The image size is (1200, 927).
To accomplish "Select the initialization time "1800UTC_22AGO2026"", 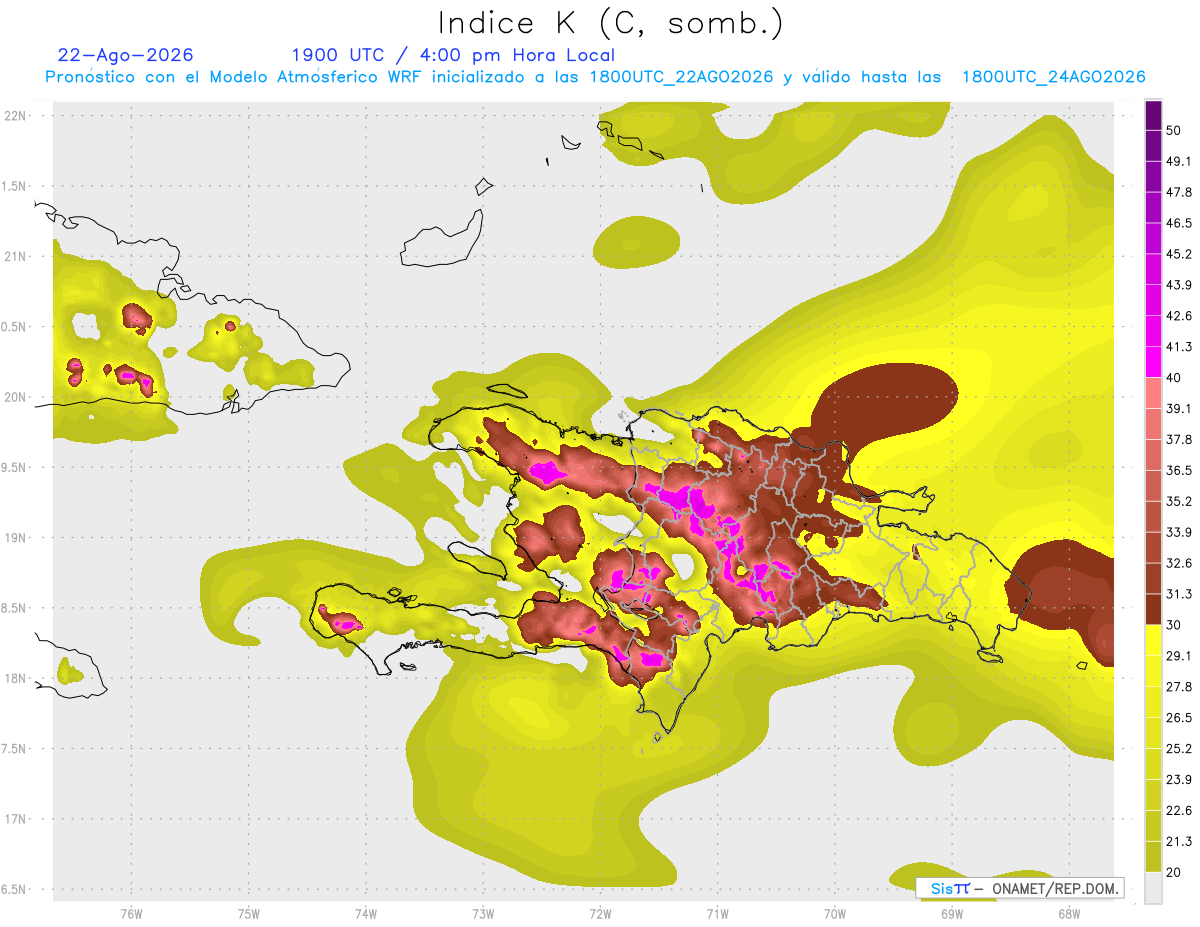I will (682, 77).
